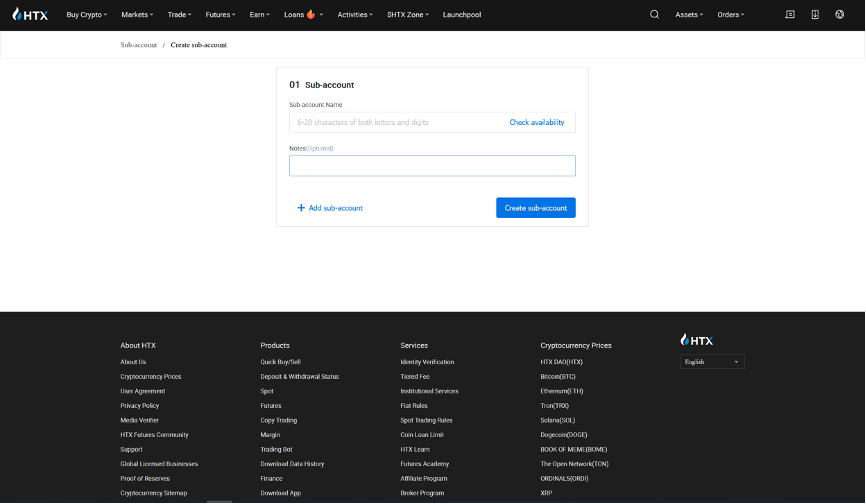Open Solana(SOL) price link
The image size is (866, 504).
[557, 420]
